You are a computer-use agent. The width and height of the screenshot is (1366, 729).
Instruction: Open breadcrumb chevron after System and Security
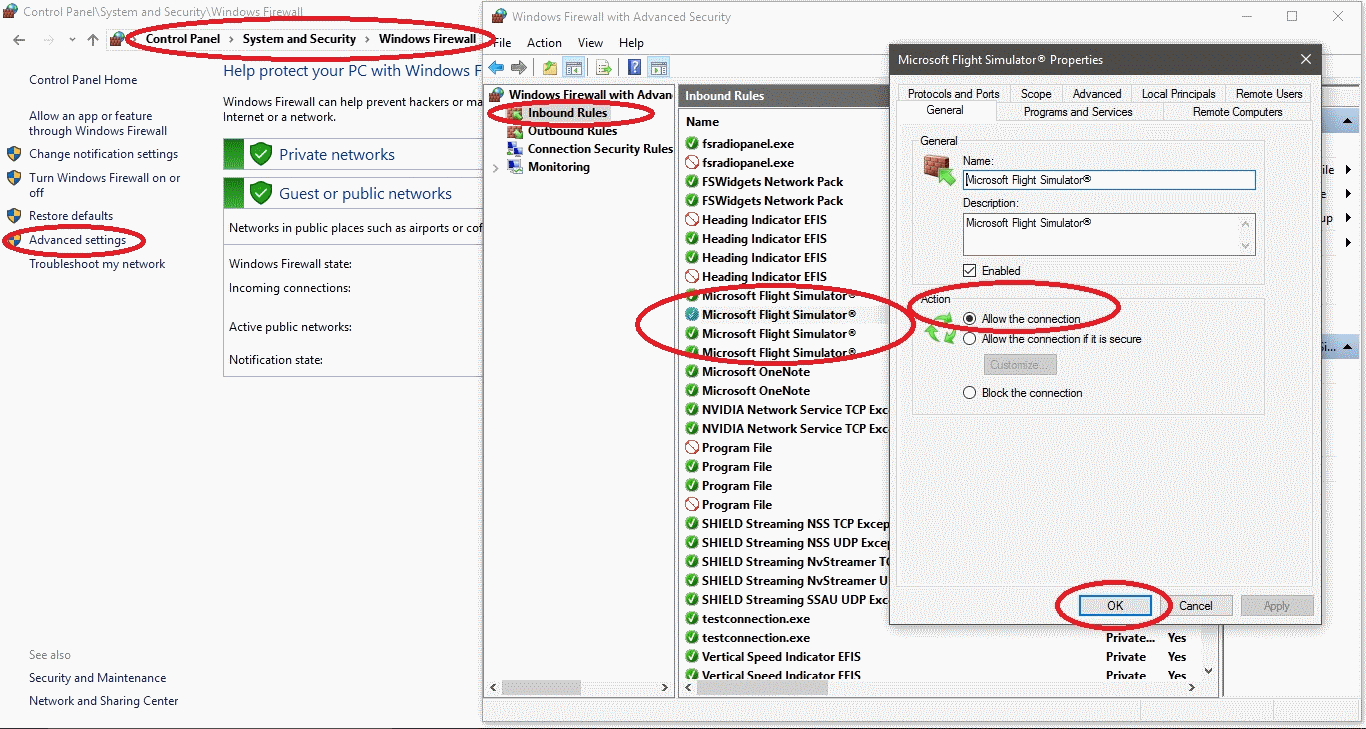pos(367,39)
